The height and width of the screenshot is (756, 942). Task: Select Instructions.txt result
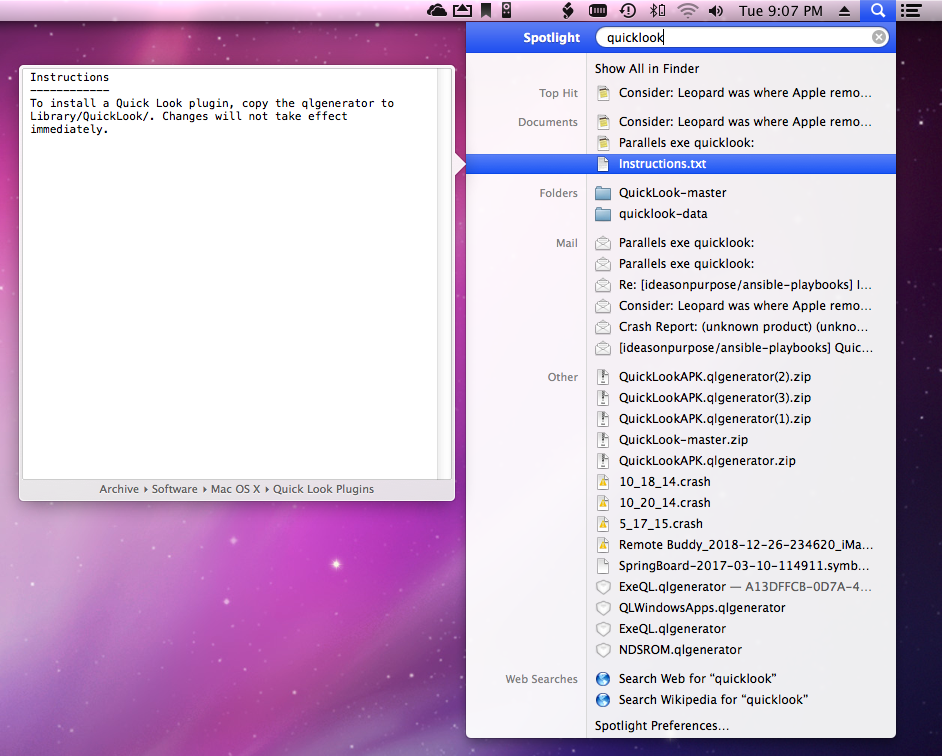pos(681,164)
